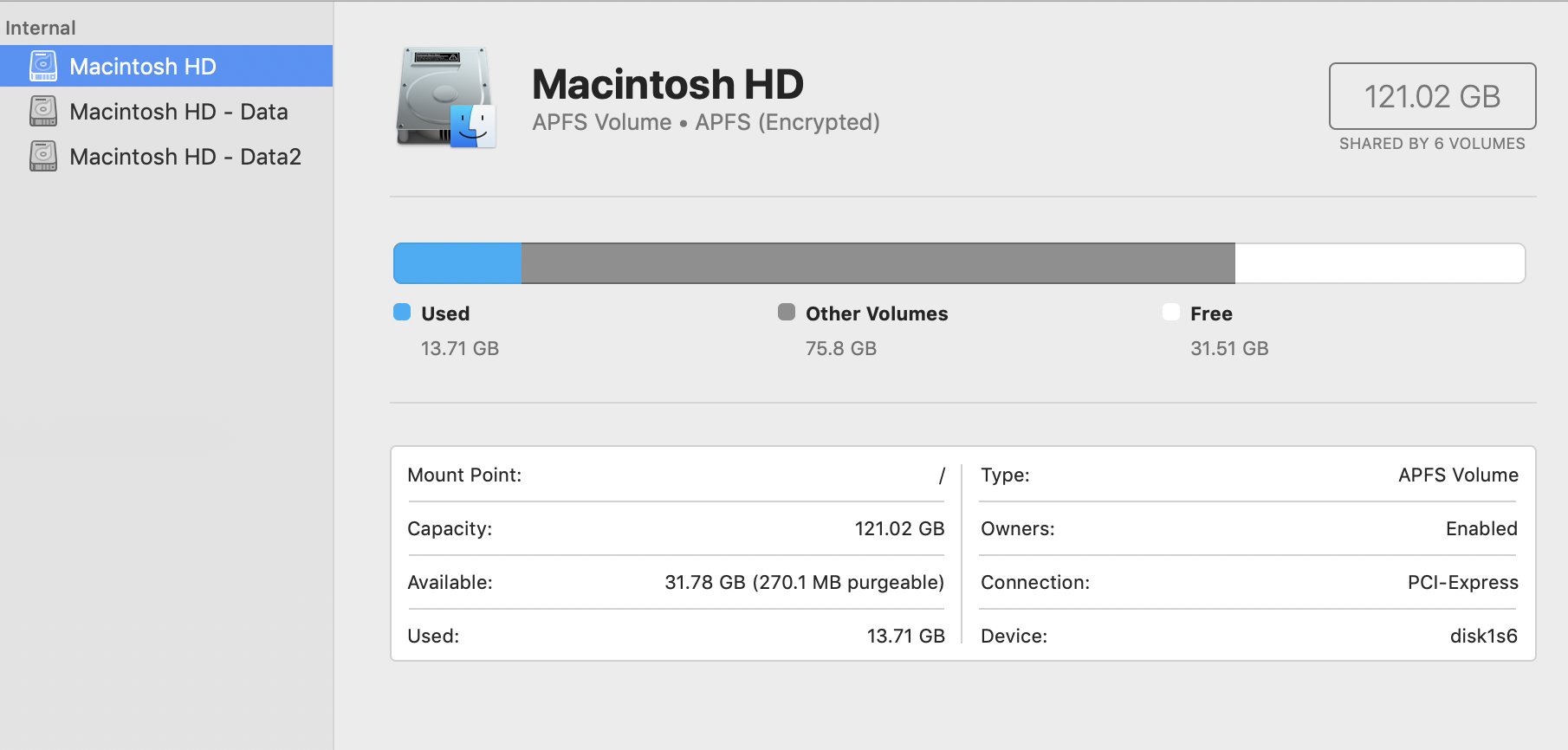This screenshot has height=750, width=1568.
Task: Click the disk icon beside Macintosh HD - Data
Action: 43,111
